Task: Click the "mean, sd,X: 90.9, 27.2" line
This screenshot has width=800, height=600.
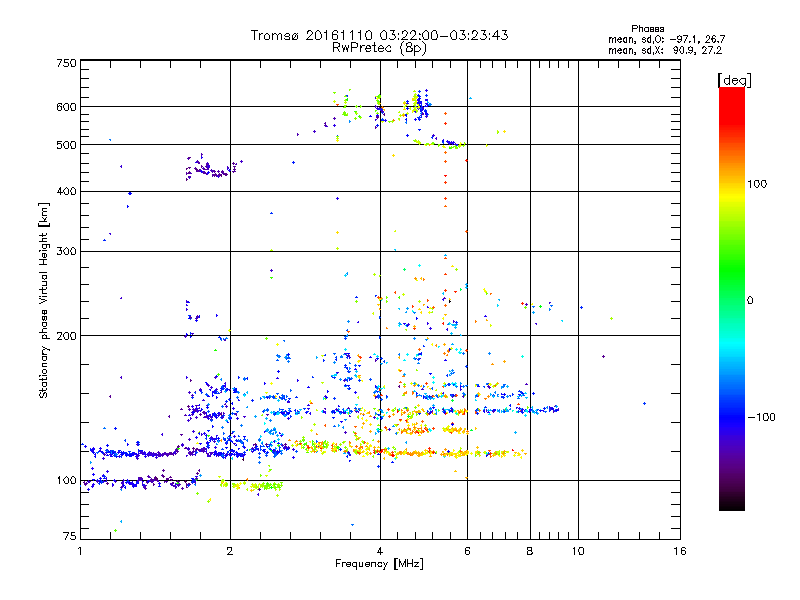Action: [x=665, y=50]
